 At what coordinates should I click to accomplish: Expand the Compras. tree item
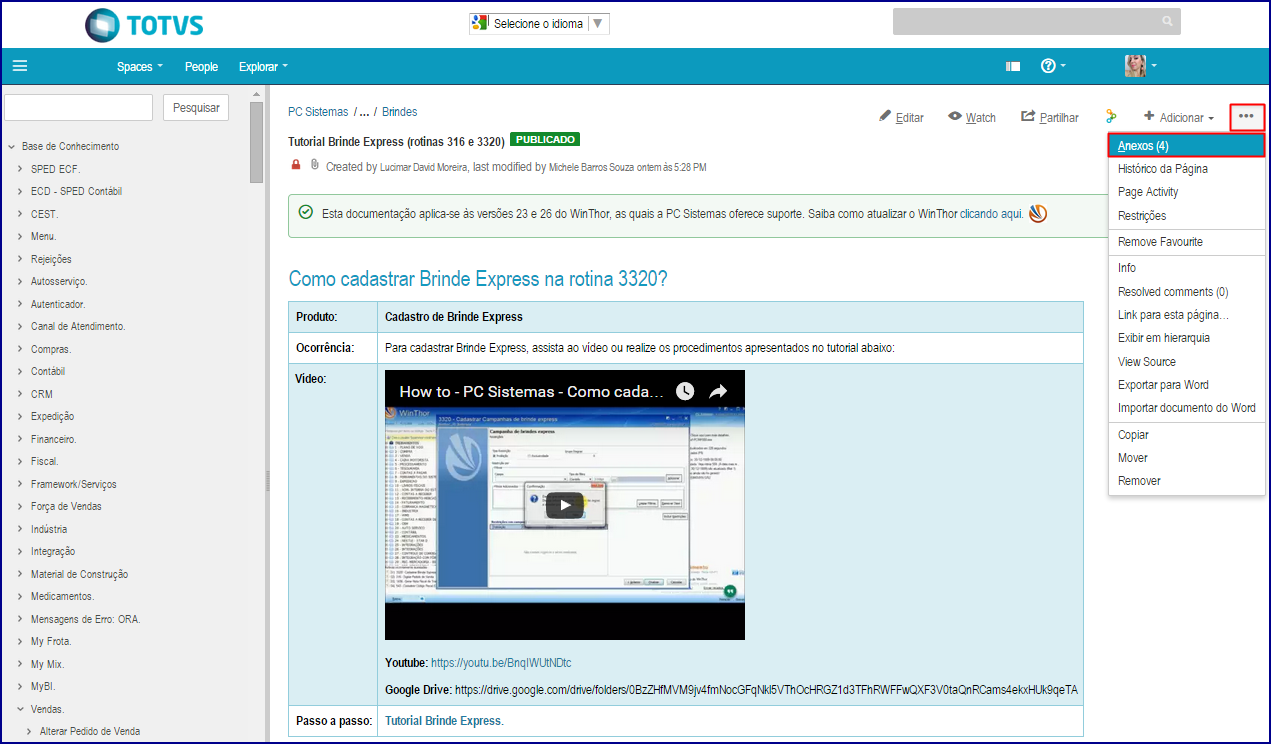(20, 349)
